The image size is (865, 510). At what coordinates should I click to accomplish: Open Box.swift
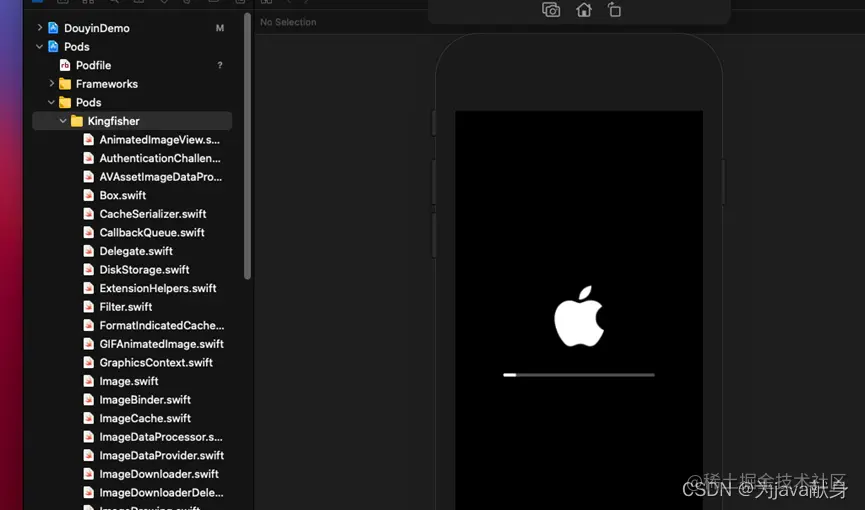(x=122, y=195)
